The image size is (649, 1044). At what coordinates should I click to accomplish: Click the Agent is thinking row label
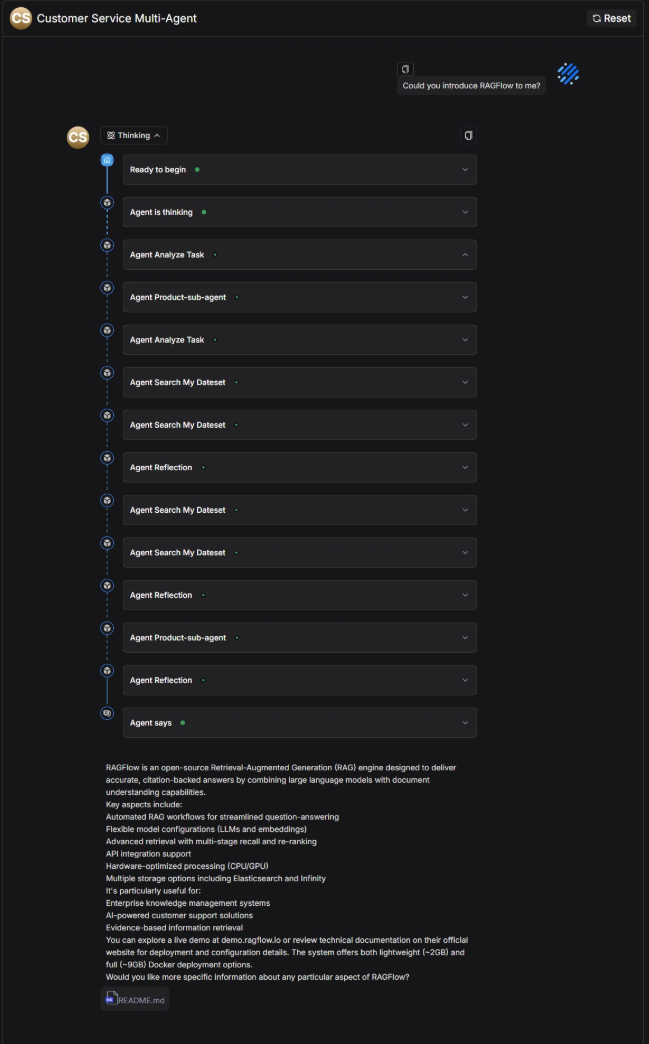(x=162, y=212)
